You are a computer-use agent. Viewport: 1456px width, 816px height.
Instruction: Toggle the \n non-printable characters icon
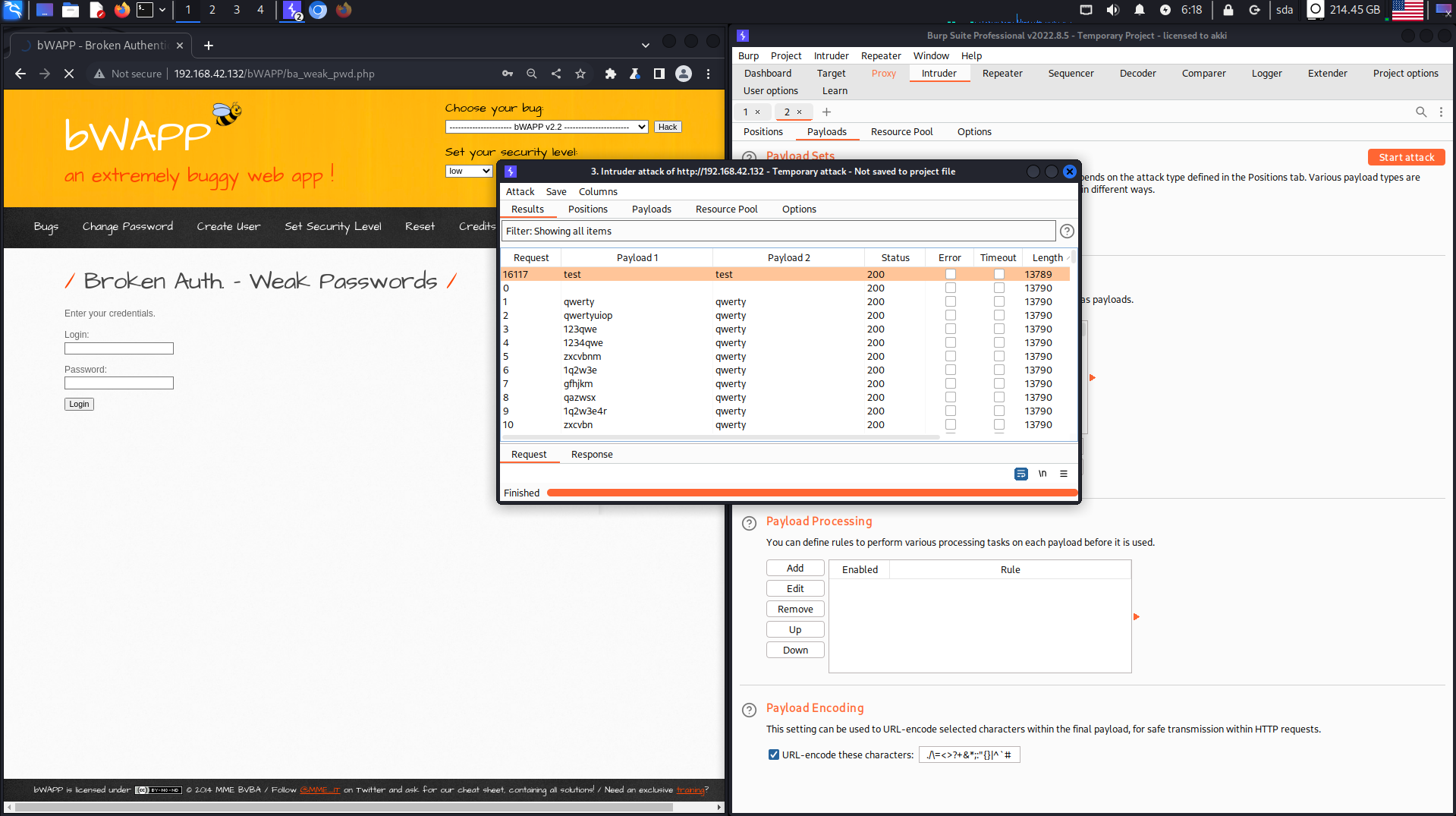point(1042,474)
